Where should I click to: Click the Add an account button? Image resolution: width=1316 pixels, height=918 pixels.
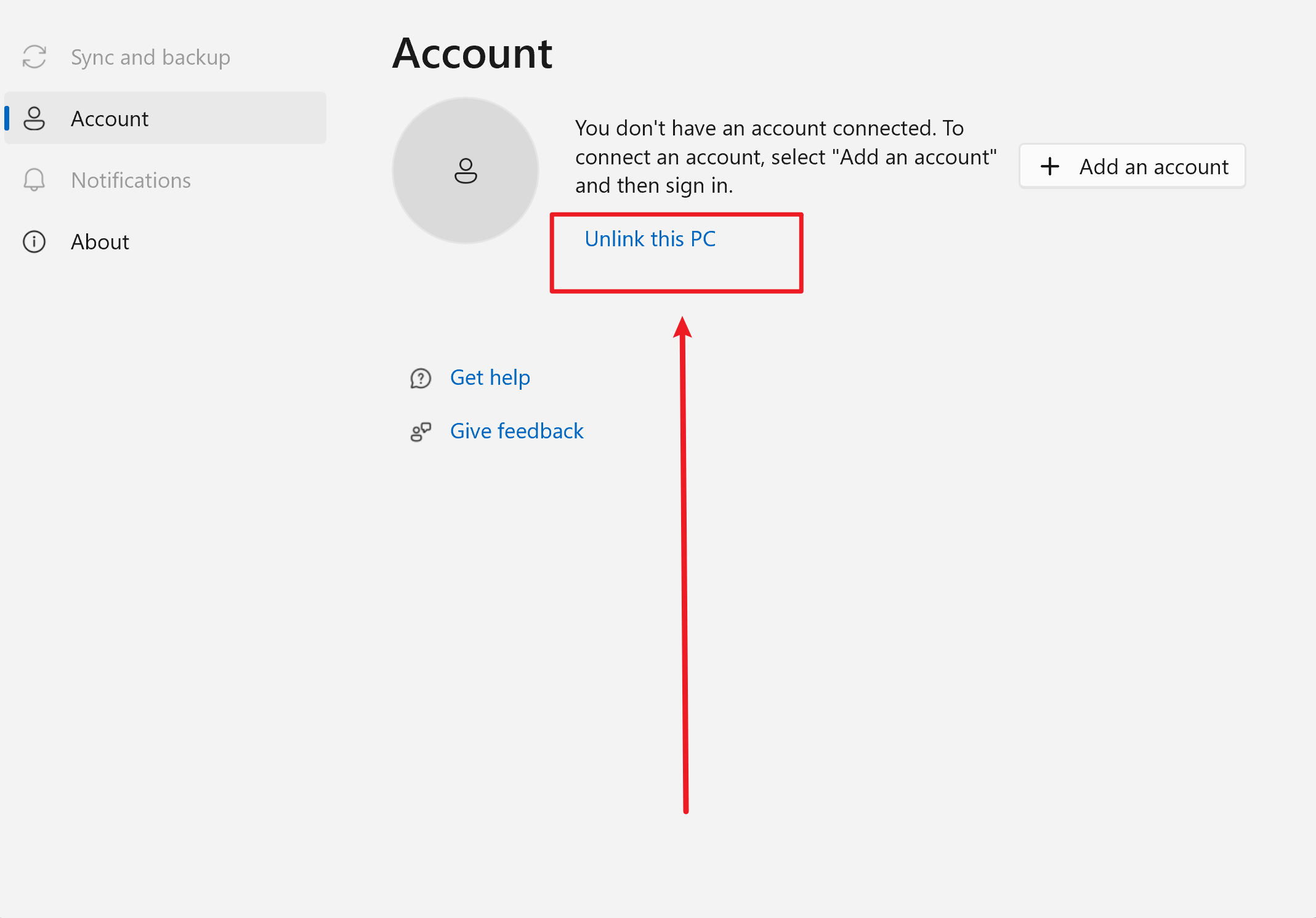(1132, 166)
